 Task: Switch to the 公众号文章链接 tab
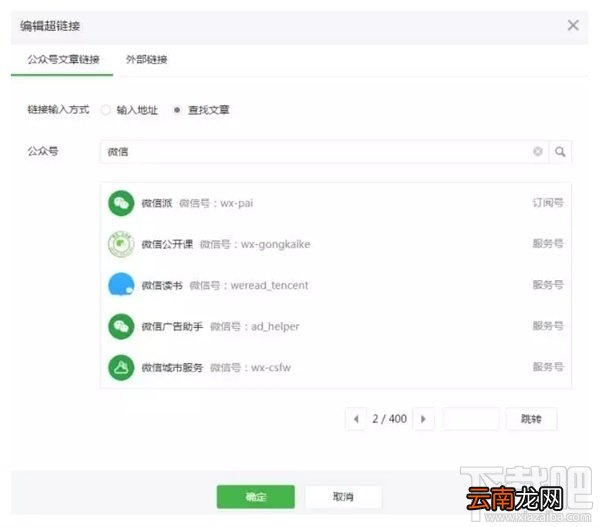click(63, 59)
